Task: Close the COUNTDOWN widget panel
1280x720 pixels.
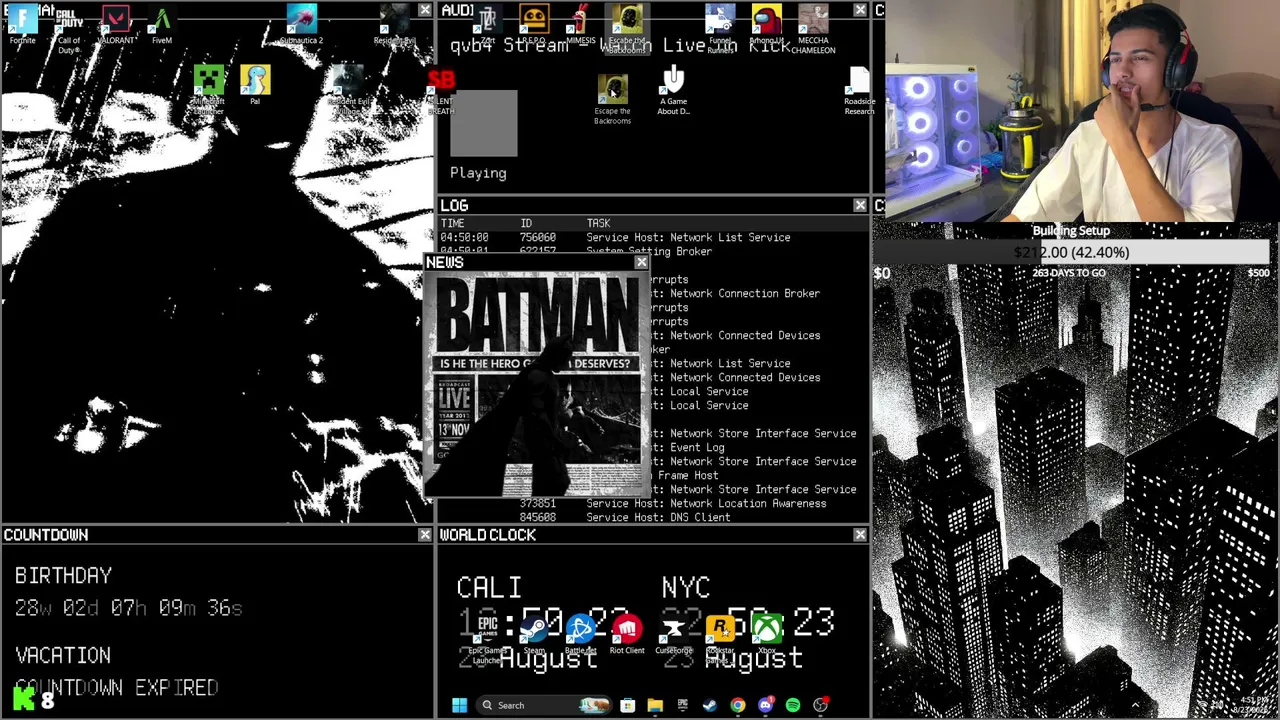Action: click(425, 535)
